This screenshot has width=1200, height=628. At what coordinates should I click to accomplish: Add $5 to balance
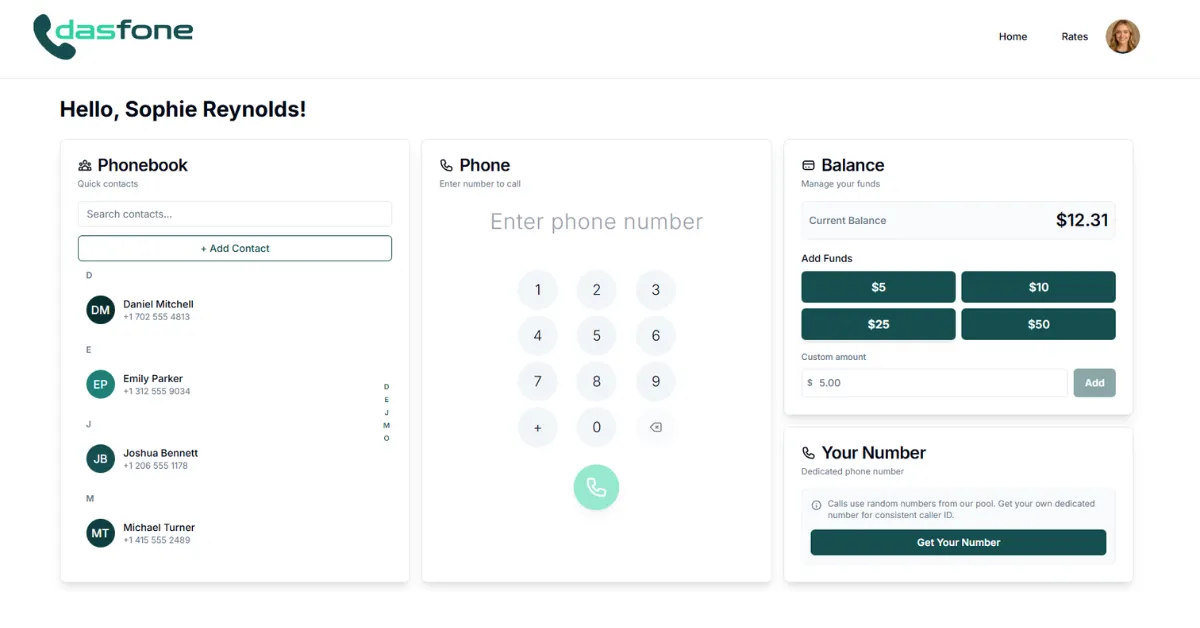point(878,287)
